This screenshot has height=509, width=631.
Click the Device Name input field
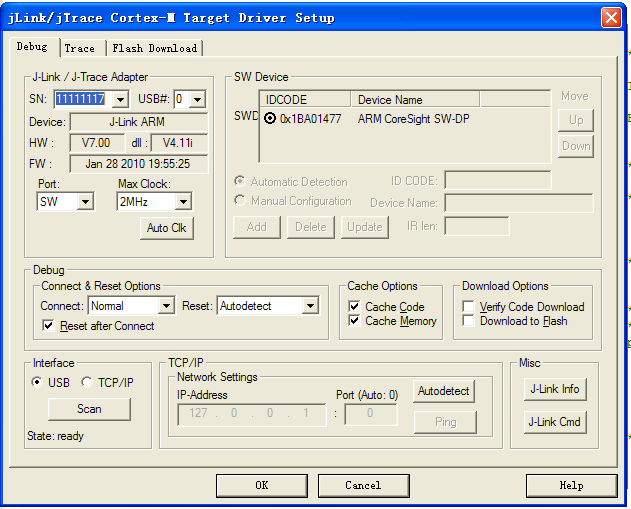(x=519, y=202)
